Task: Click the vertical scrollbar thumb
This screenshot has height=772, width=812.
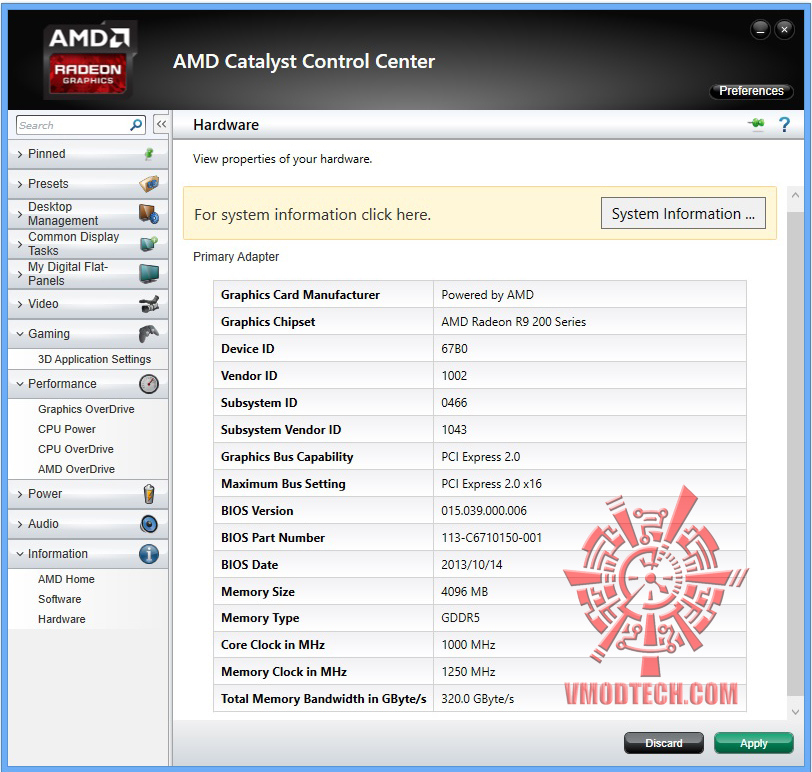Action: pos(795,454)
